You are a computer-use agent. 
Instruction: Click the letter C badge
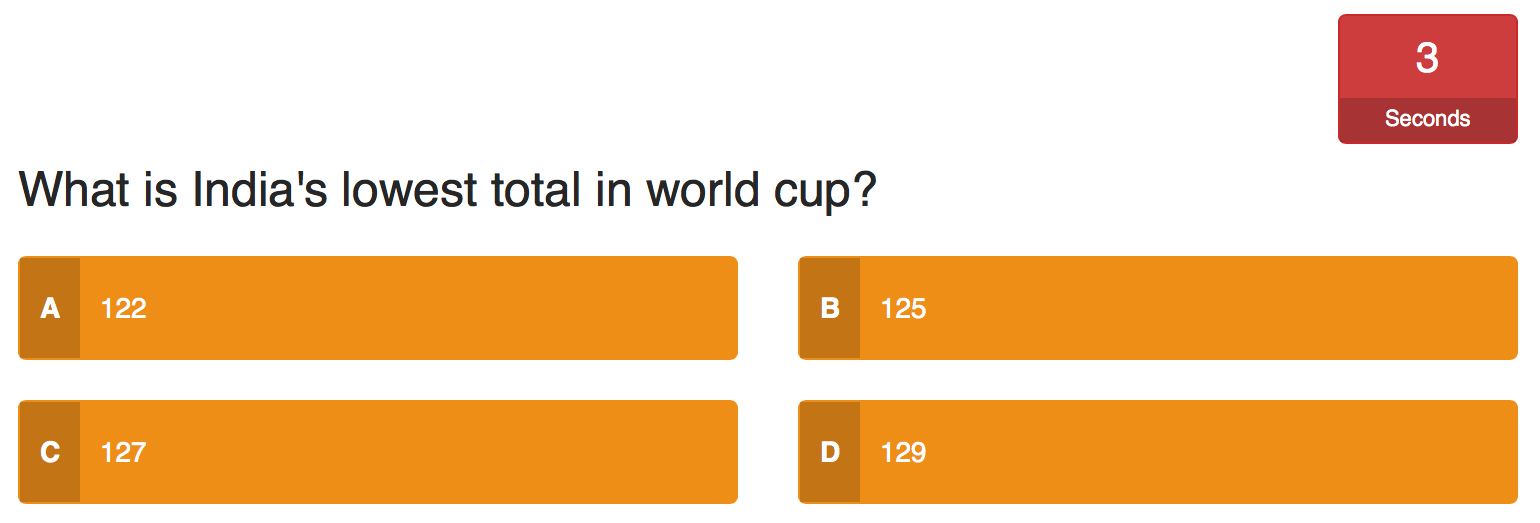pyautogui.click(x=49, y=452)
